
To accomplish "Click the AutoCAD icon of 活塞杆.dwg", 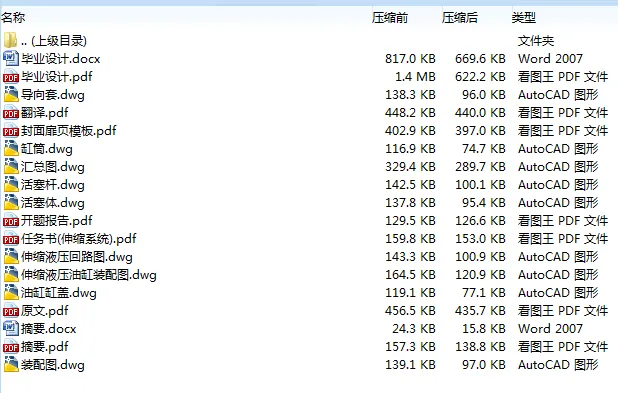I will tap(11, 184).
